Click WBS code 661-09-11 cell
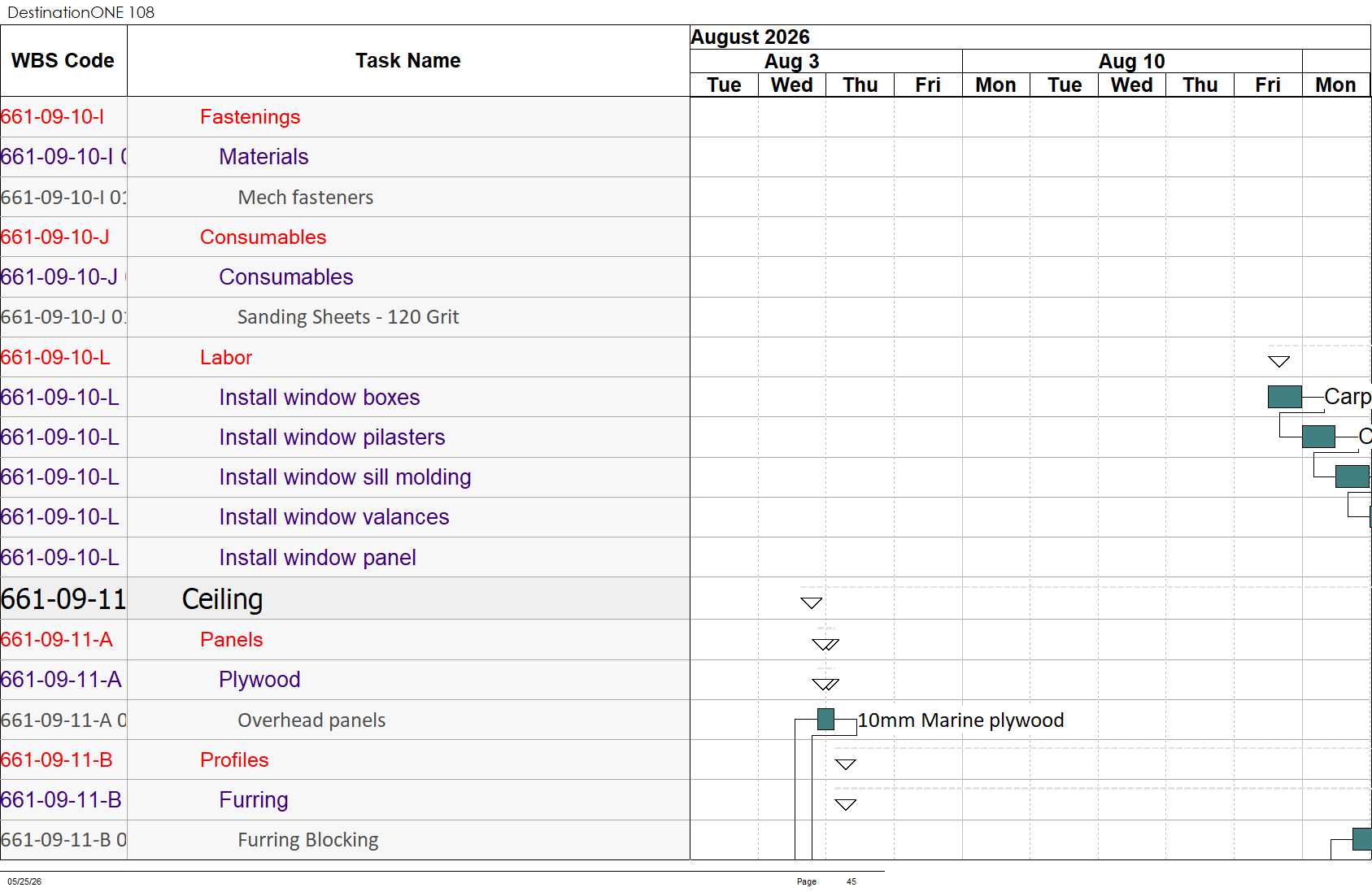The image size is (1372, 892). click(63, 599)
